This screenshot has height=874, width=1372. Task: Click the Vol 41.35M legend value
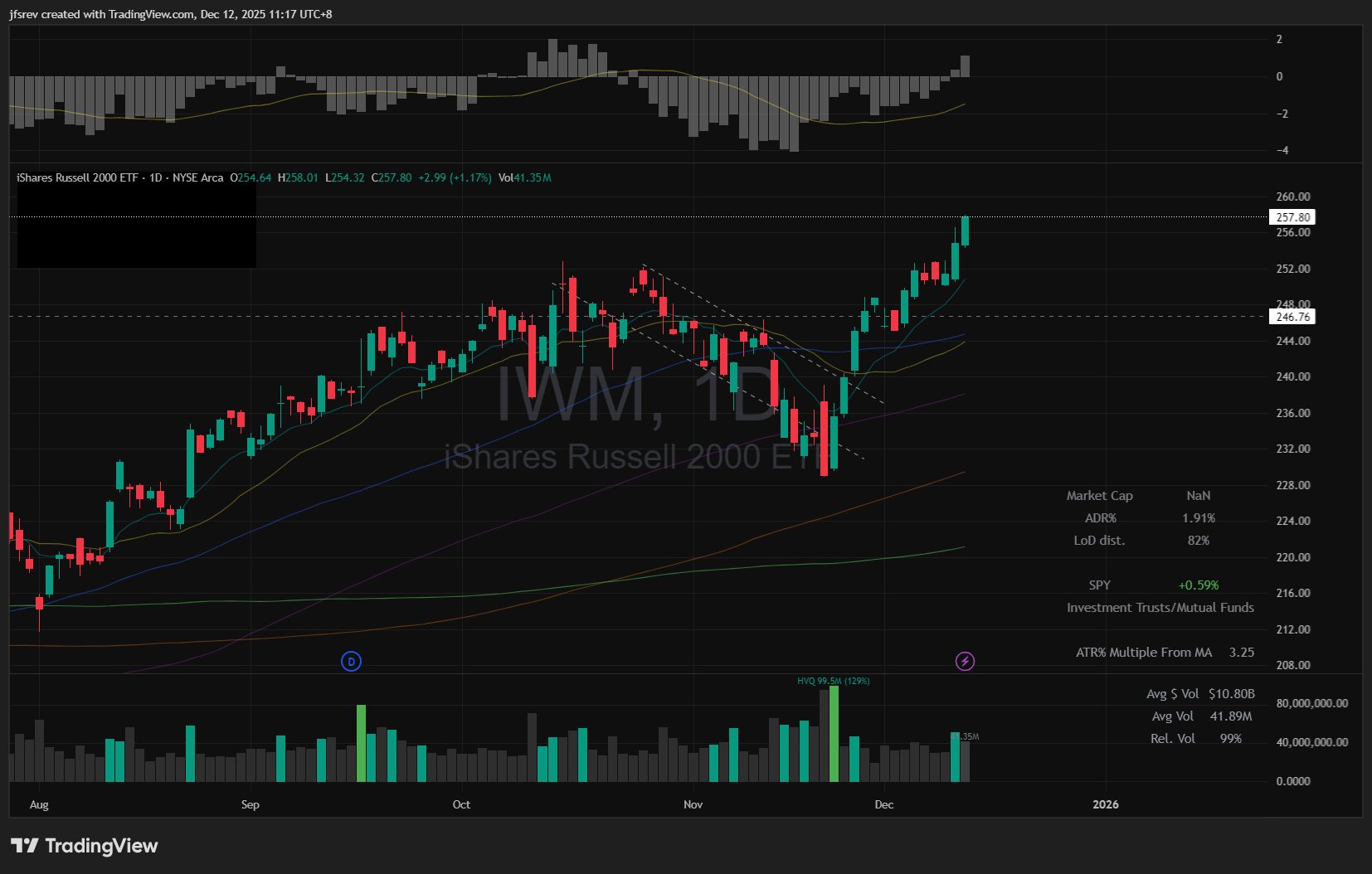click(x=525, y=177)
